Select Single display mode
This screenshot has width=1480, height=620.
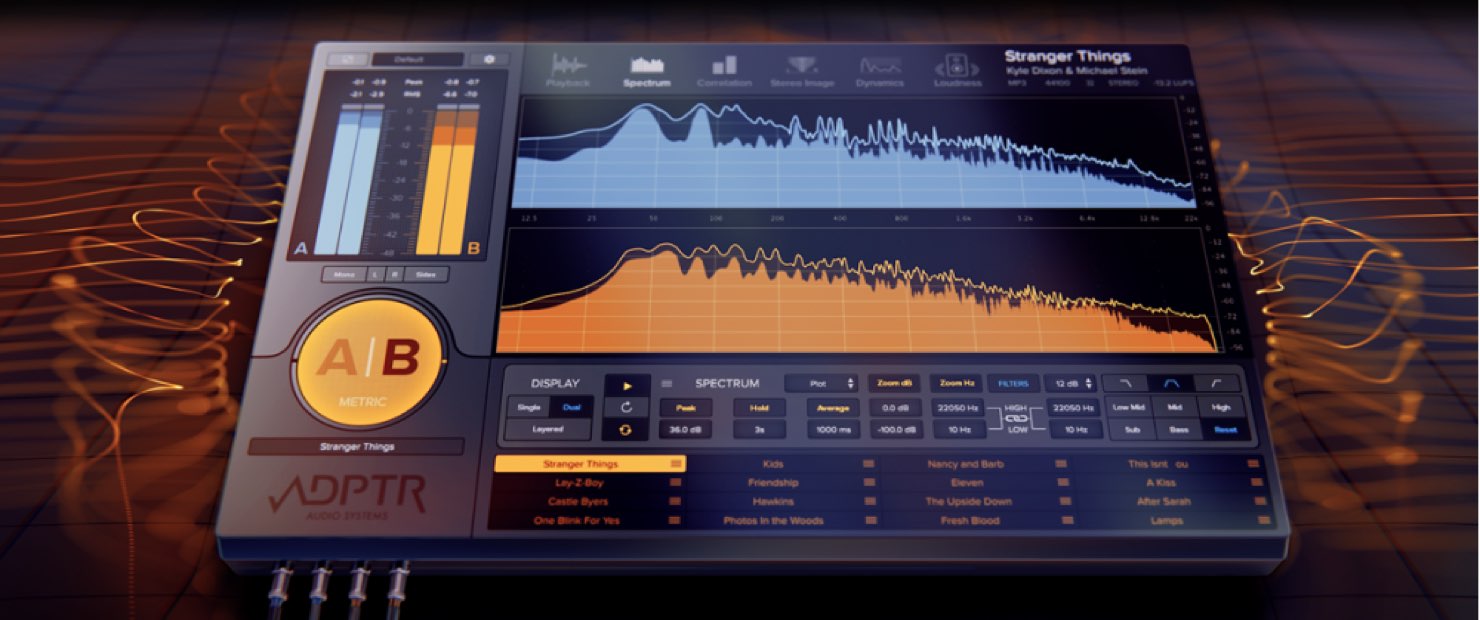pyautogui.click(x=528, y=407)
